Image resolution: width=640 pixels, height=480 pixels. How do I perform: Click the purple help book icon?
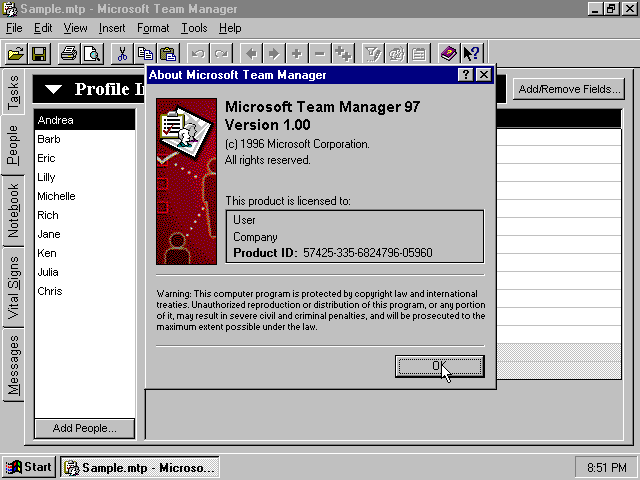[x=449, y=53]
